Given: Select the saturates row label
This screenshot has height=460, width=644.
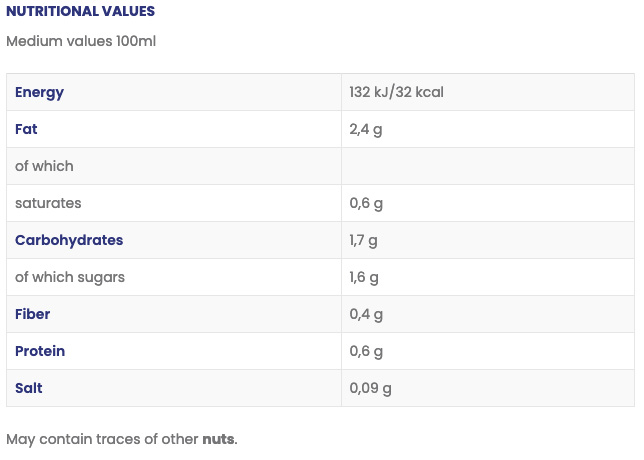Looking at the screenshot, I should tap(48, 203).
